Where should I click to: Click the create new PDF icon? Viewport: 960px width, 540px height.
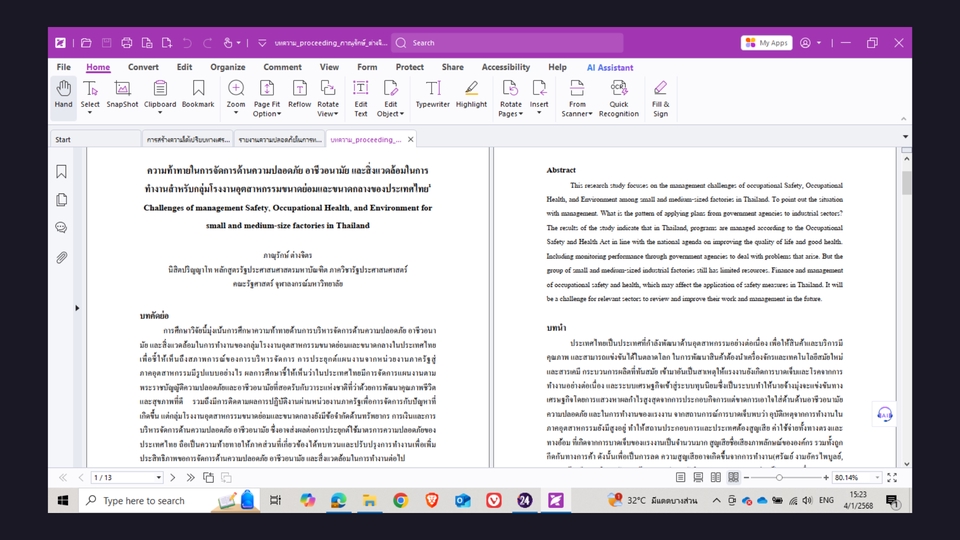tap(167, 43)
